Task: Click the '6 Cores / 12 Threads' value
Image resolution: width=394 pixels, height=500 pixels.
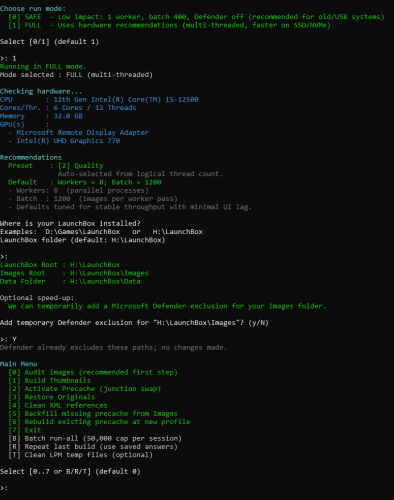Action: 95,108
